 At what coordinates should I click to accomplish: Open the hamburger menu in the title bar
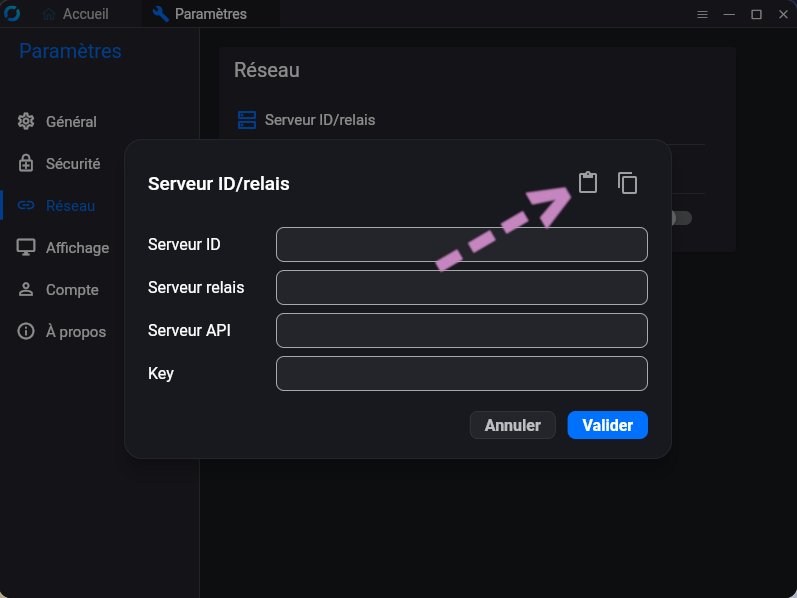tap(702, 14)
